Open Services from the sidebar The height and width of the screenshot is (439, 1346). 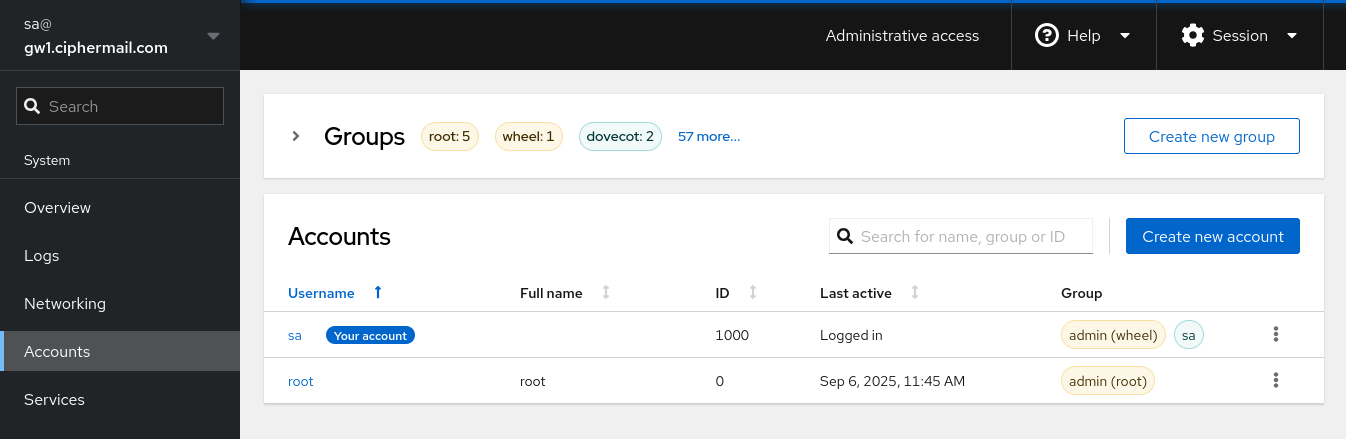coord(54,400)
